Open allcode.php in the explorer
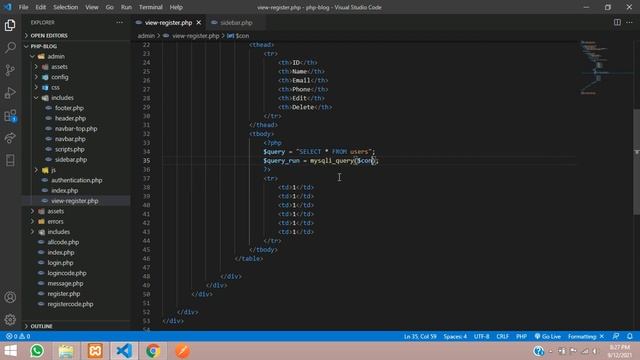Image resolution: width=640 pixels, height=360 pixels. [x=63, y=242]
